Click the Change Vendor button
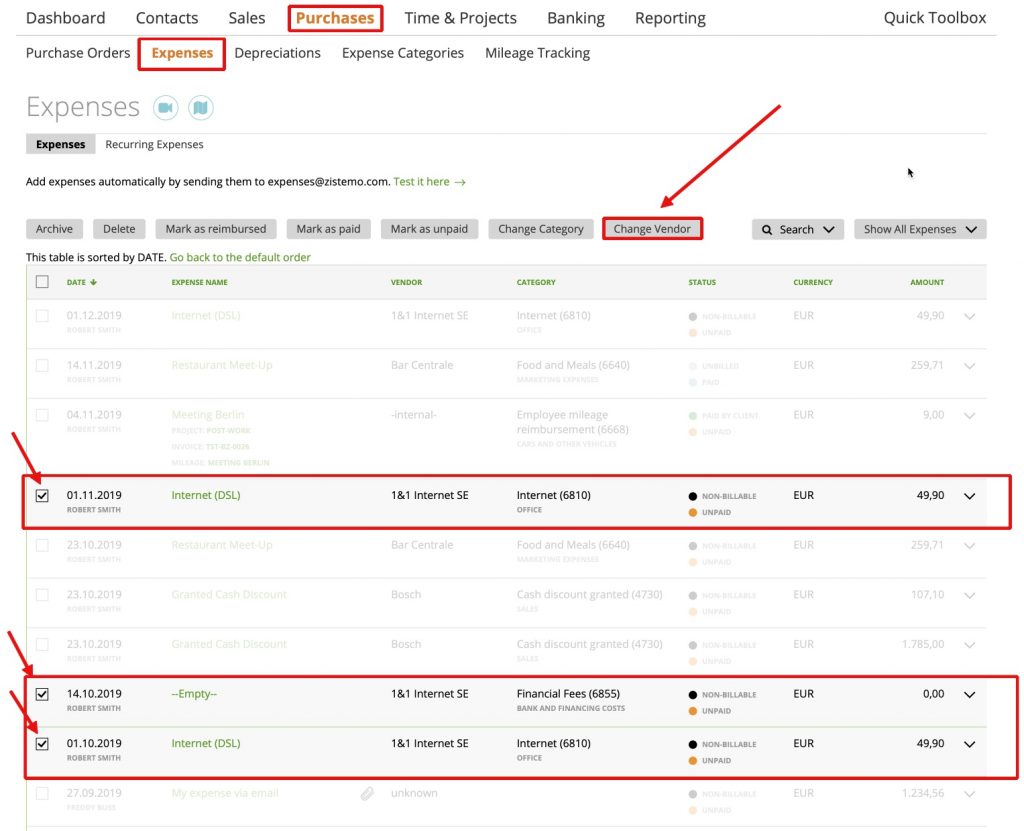1024x831 pixels. (x=651, y=228)
